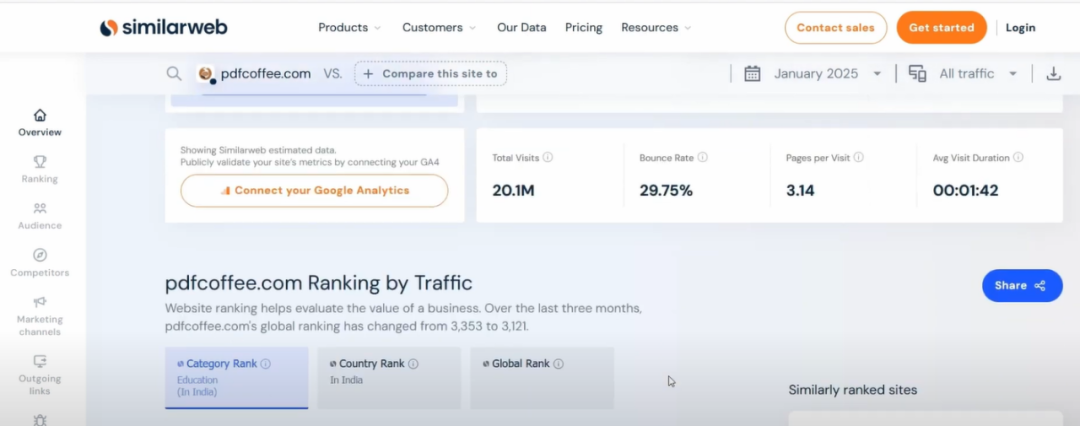Show info tooltip for Bounce Rate
The width and height of the screenshot is (1080, 426).
point(703,158)
